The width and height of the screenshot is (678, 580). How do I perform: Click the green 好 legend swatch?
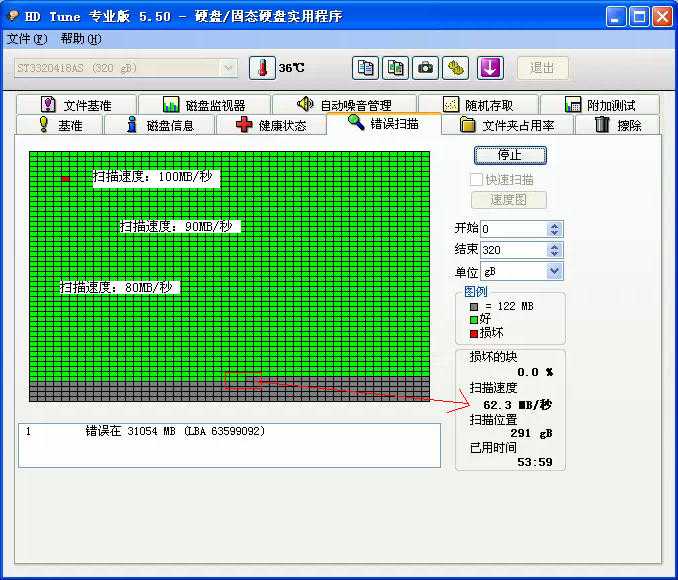[x=474, y=320]
